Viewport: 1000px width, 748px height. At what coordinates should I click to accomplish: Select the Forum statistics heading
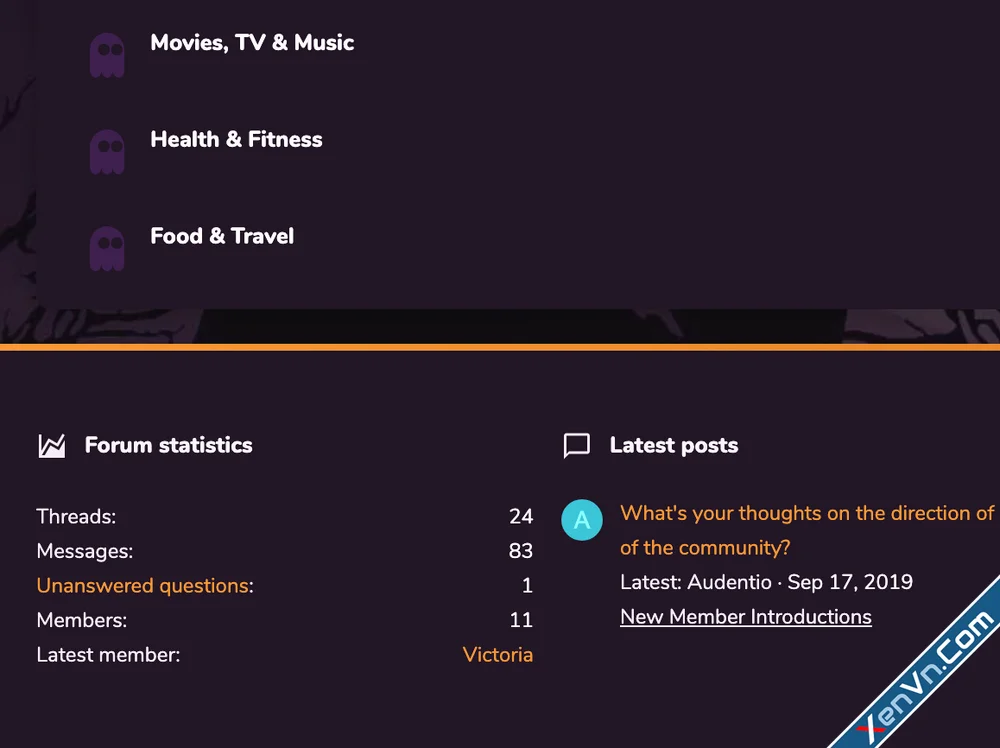click(168, 445)
